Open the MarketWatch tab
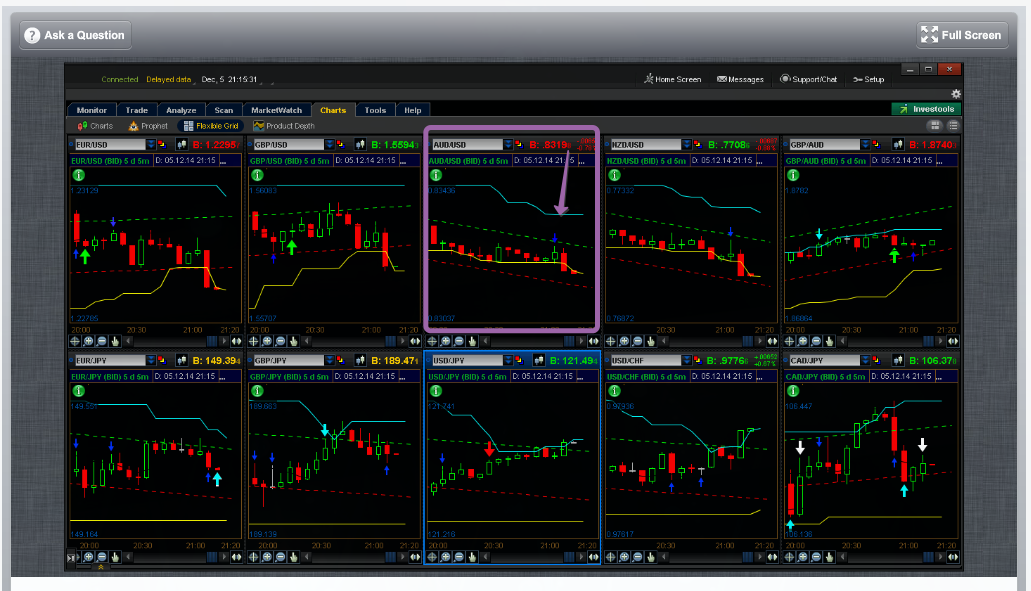 276,110
